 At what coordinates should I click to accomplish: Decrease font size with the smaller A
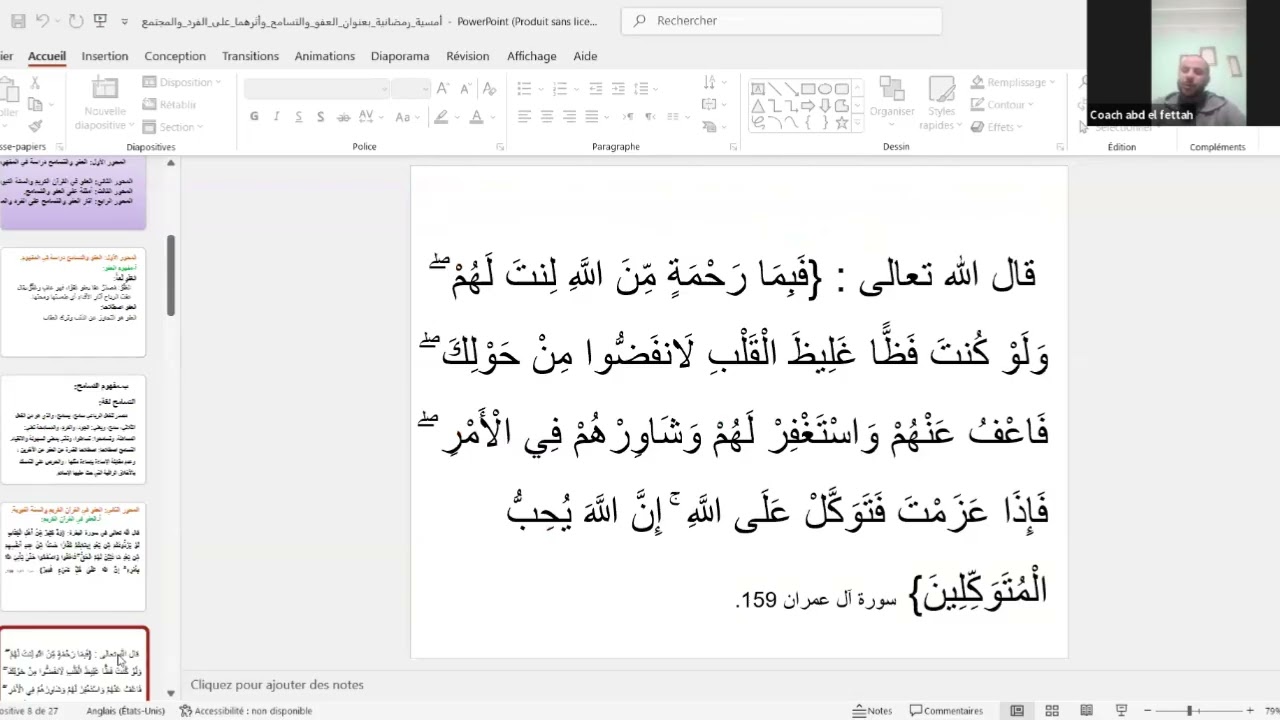pos(465,89)
